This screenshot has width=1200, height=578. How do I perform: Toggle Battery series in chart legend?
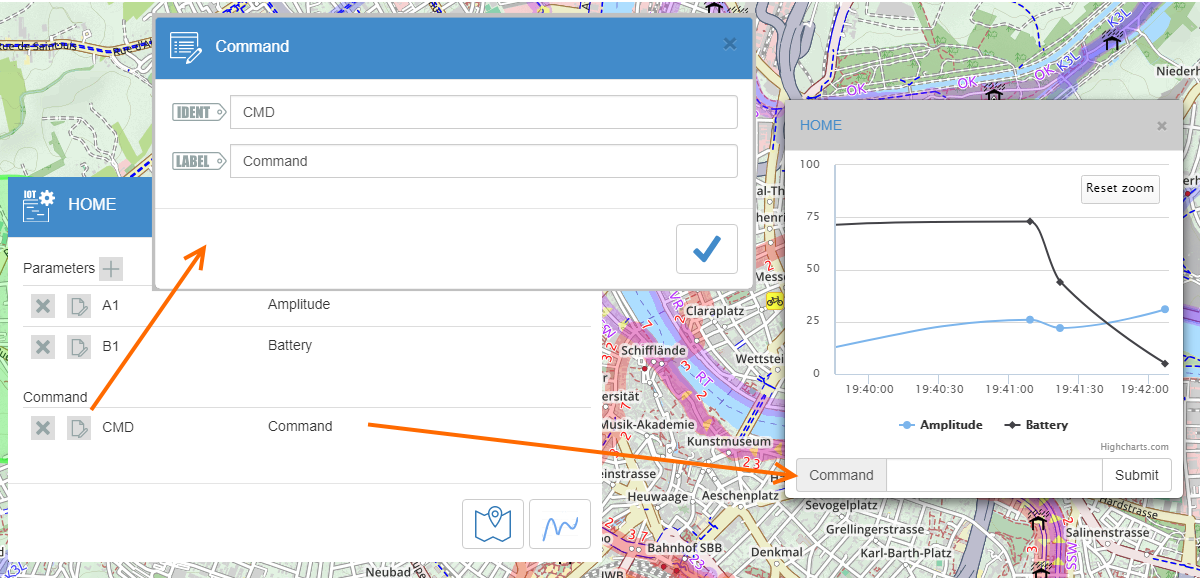pos(1036,425)
